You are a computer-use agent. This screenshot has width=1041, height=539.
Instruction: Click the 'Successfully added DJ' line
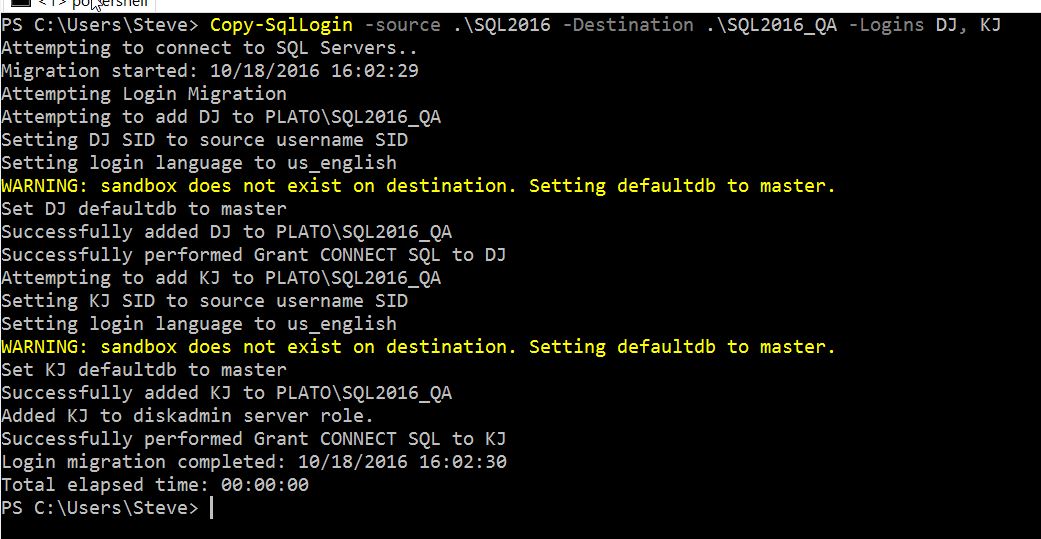tap(226, 232)
